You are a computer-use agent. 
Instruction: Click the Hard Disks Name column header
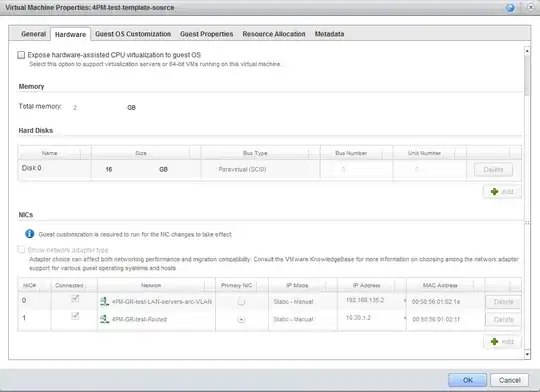point(50,153)
